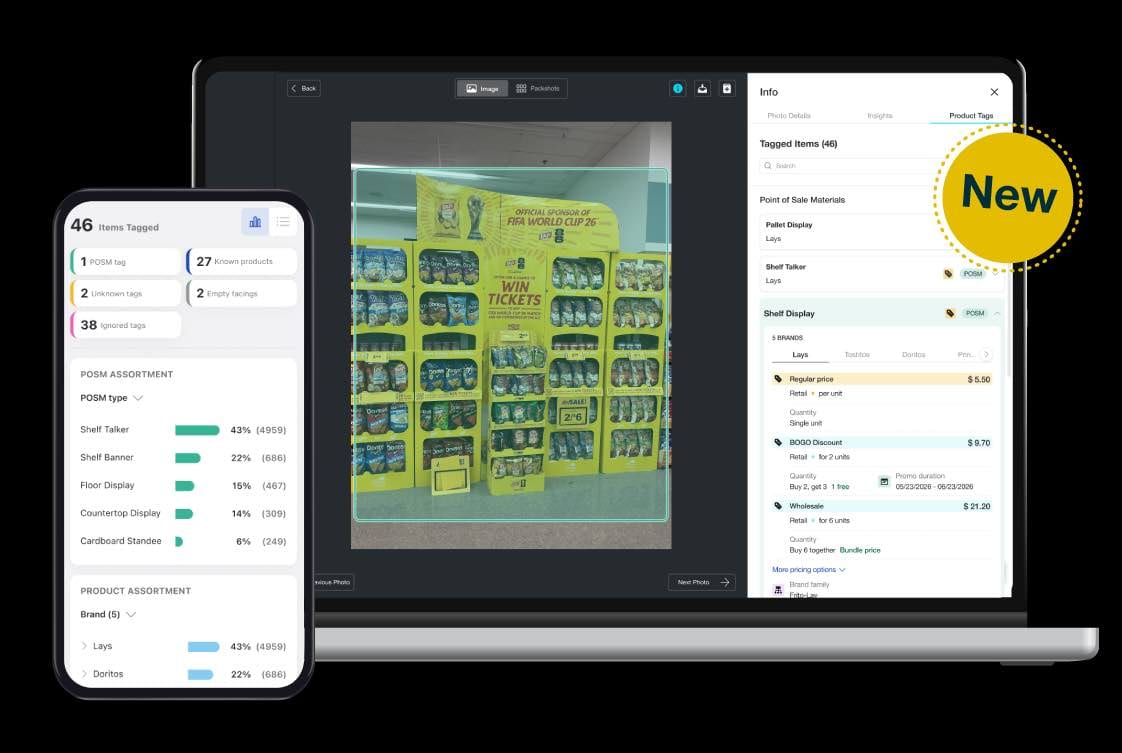Click the $ 9.70 BOGO price value
Screen dimensions: 1122x753
click(x=978, y=443)
